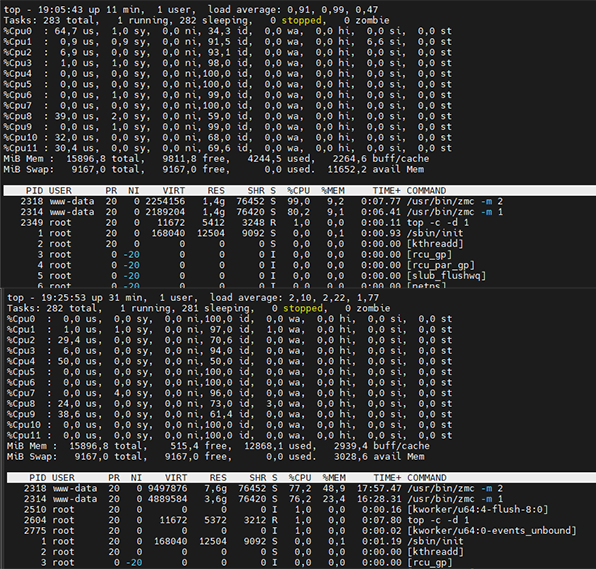Viewport: 596px width, 569px height.
Task: Click the '2264,6 buff/cache' memory value
Action: (381, 158)
